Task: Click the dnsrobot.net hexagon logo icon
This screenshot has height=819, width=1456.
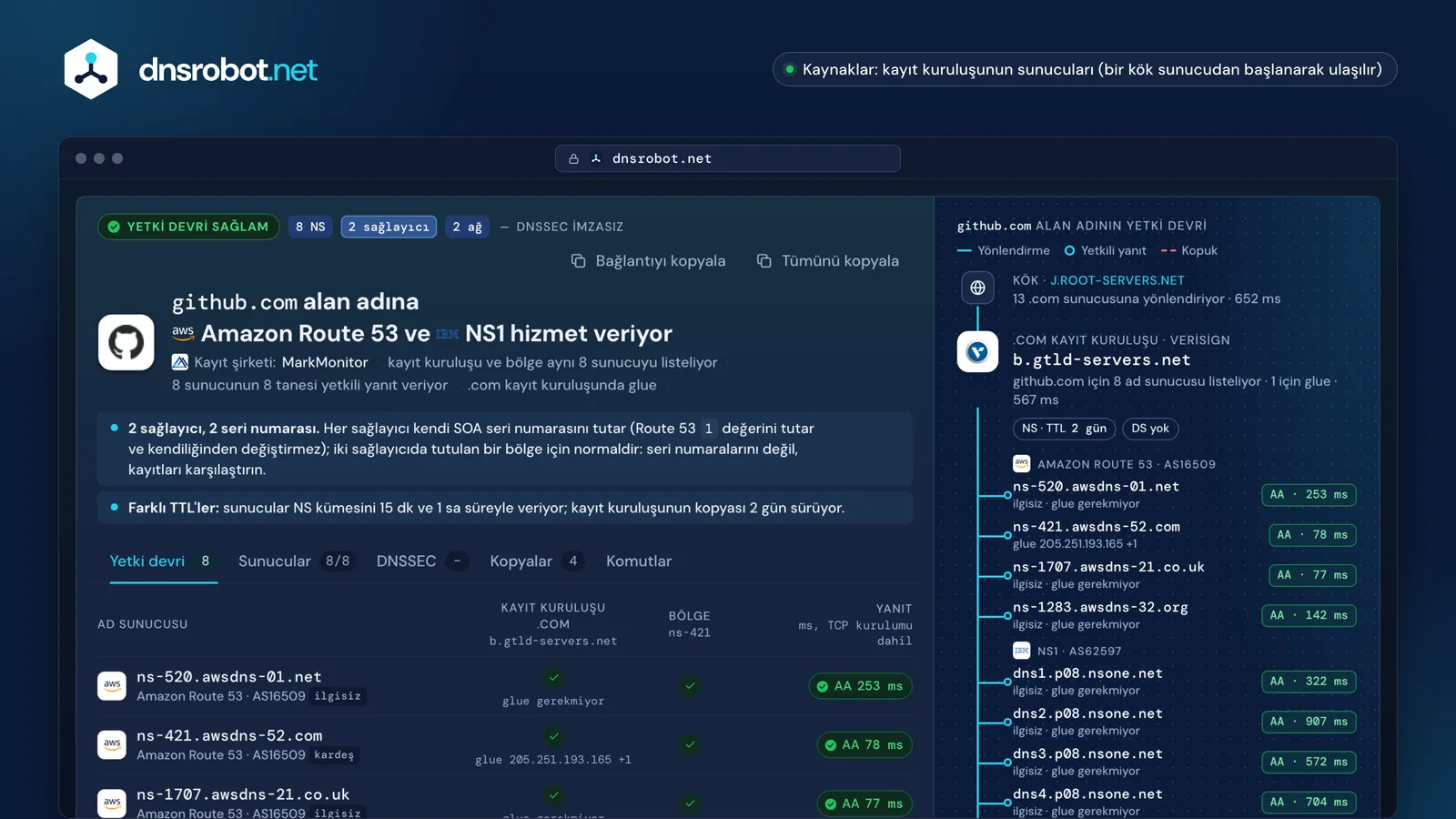Action: coord(91,69)
